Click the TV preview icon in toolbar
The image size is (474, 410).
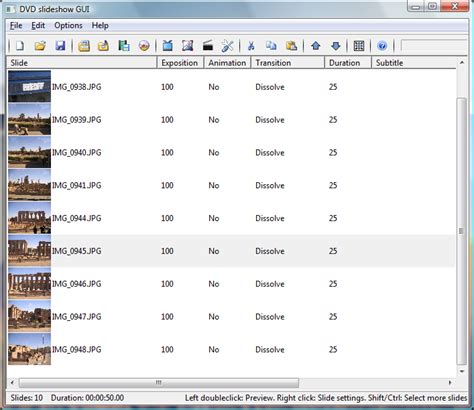pyautogui.click(x=168, y=46)
